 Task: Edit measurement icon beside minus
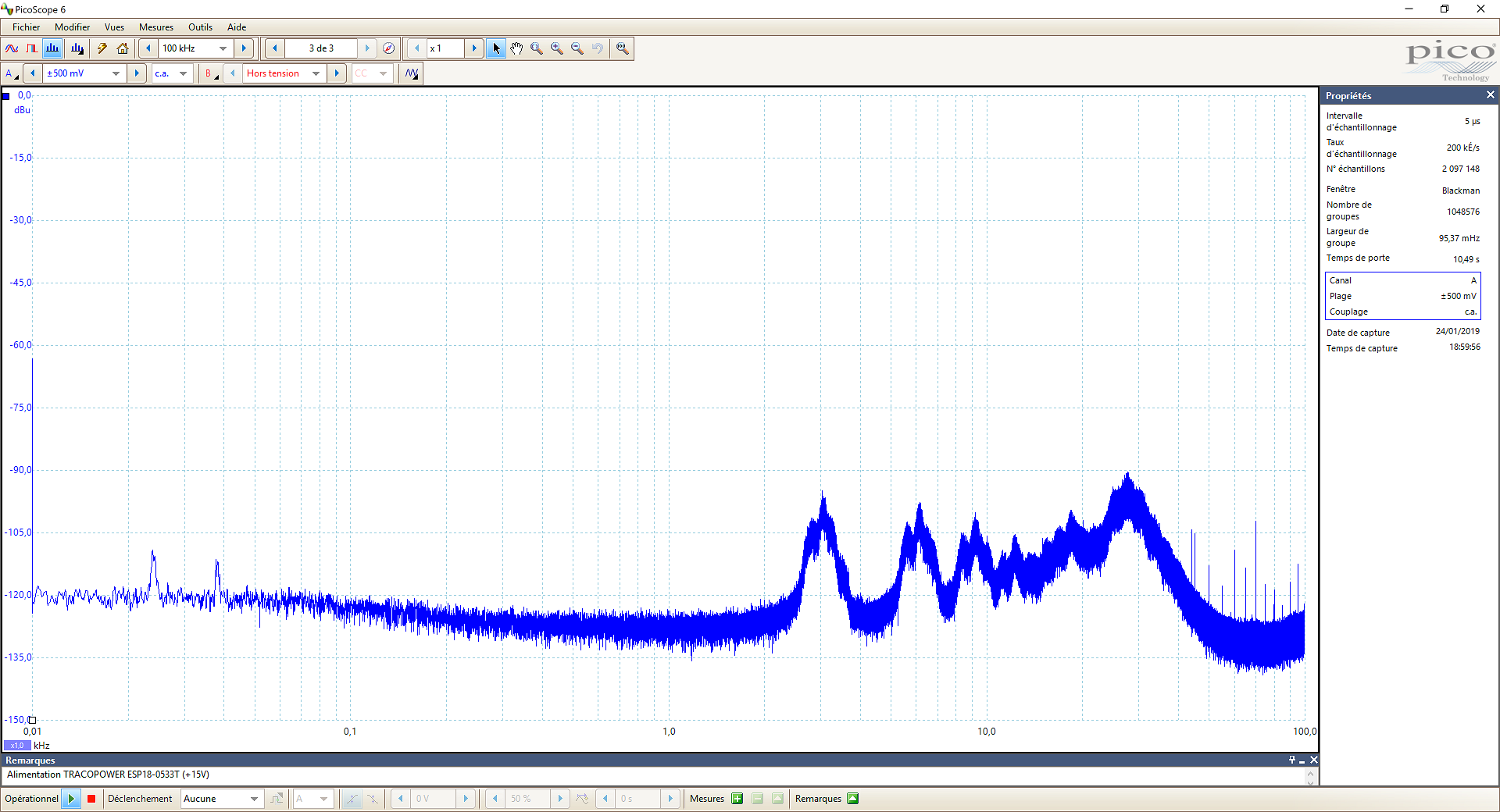click(777, 799)
